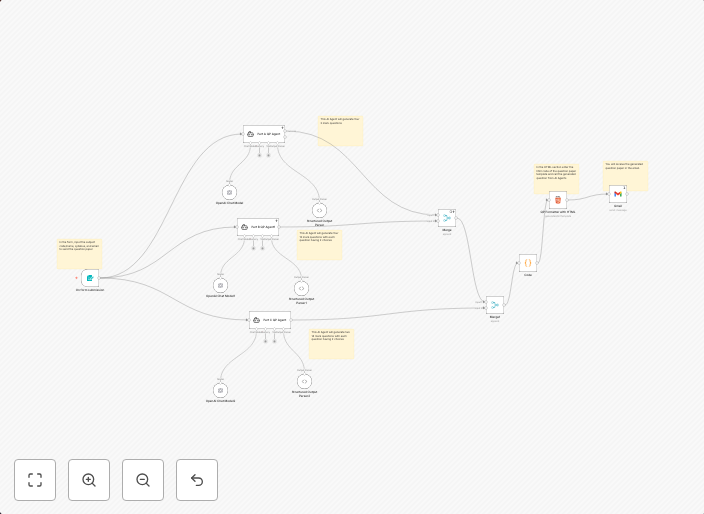Select the sticky note above the Gmail node
The image size is (704, 514).
625,176
